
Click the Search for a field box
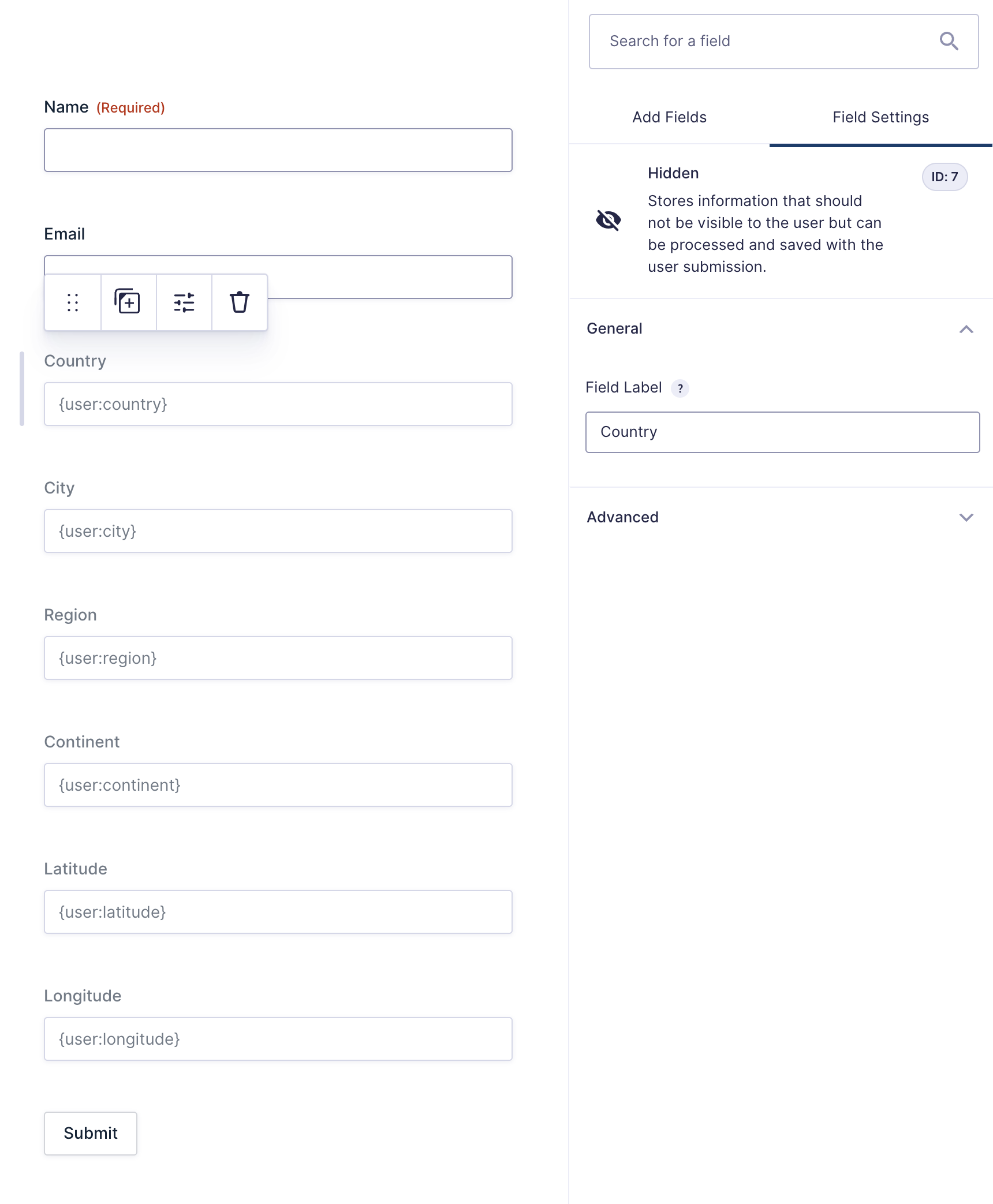tap(768, 42)
